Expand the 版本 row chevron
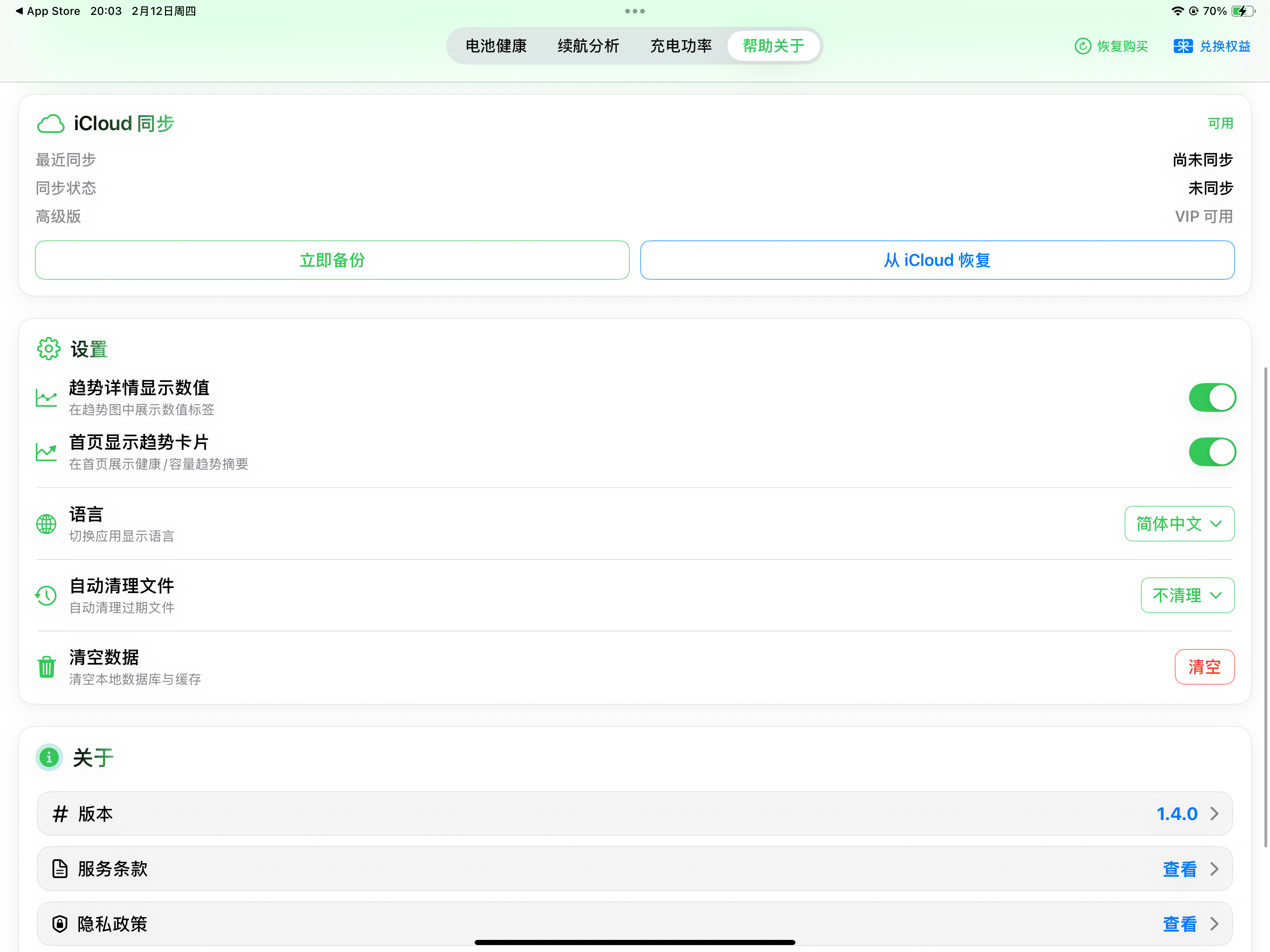The width and height of the screenshot is (1270, 952). (x=1214, y=813)
